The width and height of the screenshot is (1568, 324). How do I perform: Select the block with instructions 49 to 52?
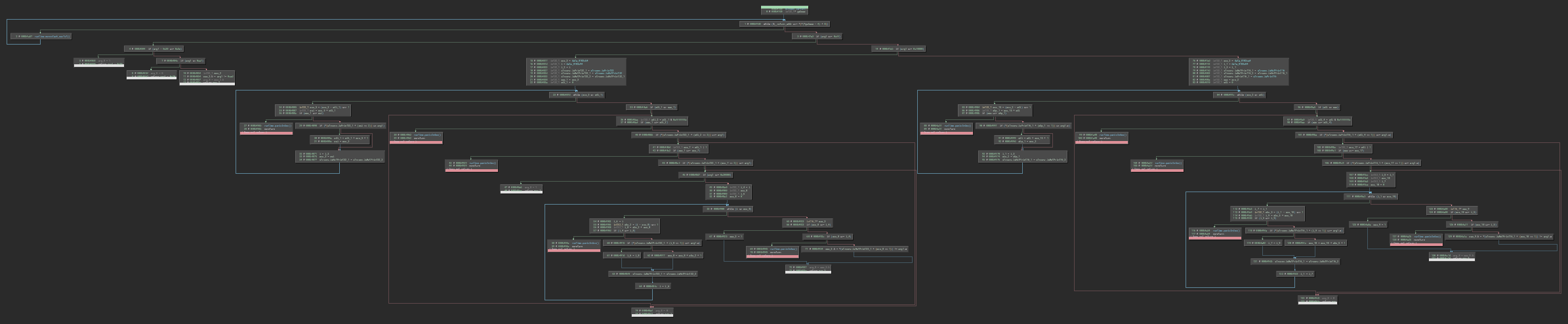coord(729,192)
